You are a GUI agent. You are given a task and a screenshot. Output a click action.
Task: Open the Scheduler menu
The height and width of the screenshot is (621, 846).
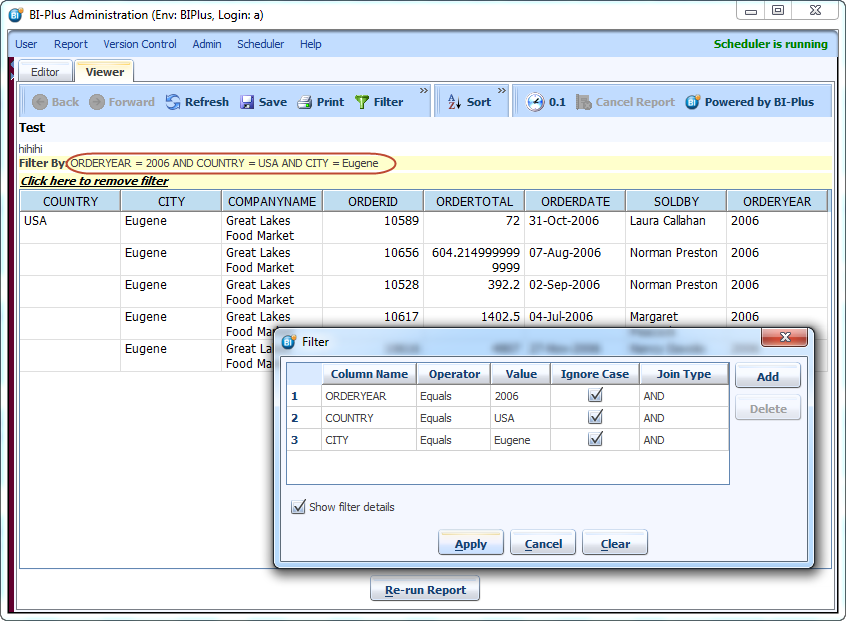(x=260, y=44)
